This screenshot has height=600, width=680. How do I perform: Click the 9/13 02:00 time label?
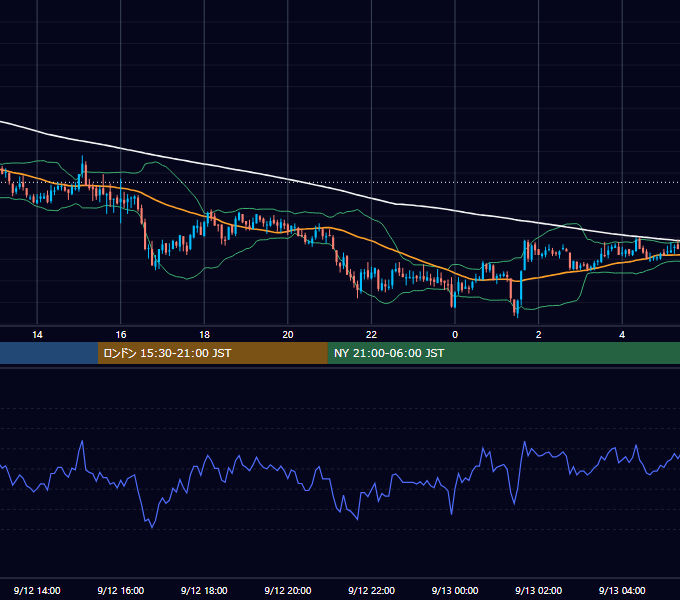coord(538,590)
